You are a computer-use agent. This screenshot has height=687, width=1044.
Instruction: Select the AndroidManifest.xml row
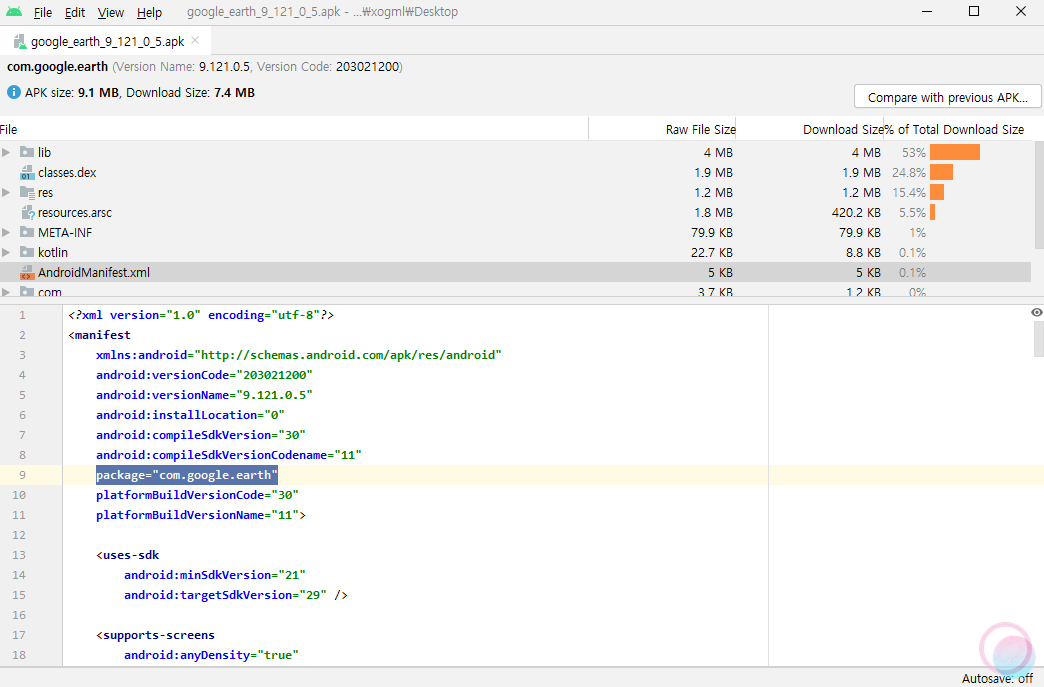coord(515,272)
